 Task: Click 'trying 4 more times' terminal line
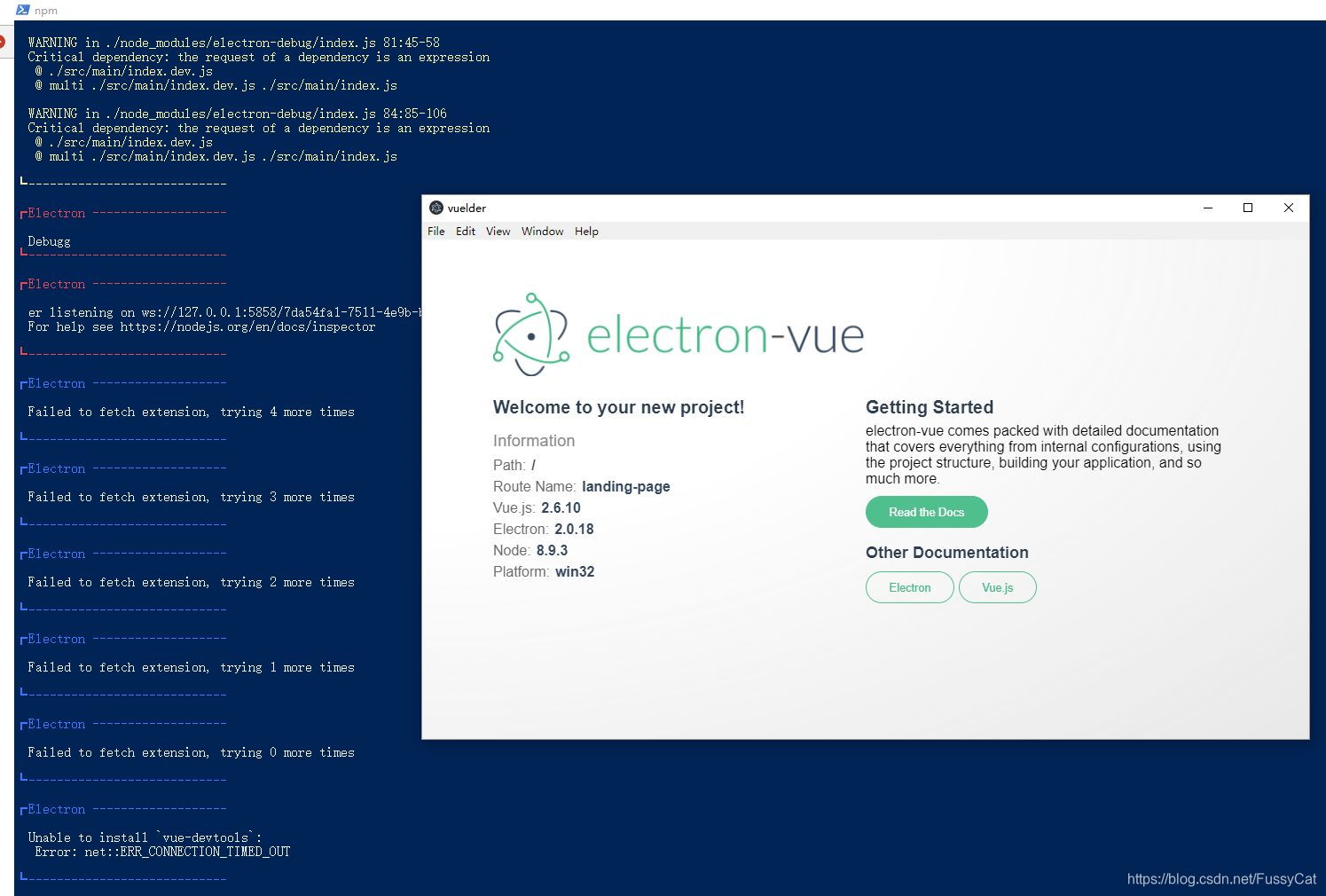pyautogui.click(x=191, y=412)
